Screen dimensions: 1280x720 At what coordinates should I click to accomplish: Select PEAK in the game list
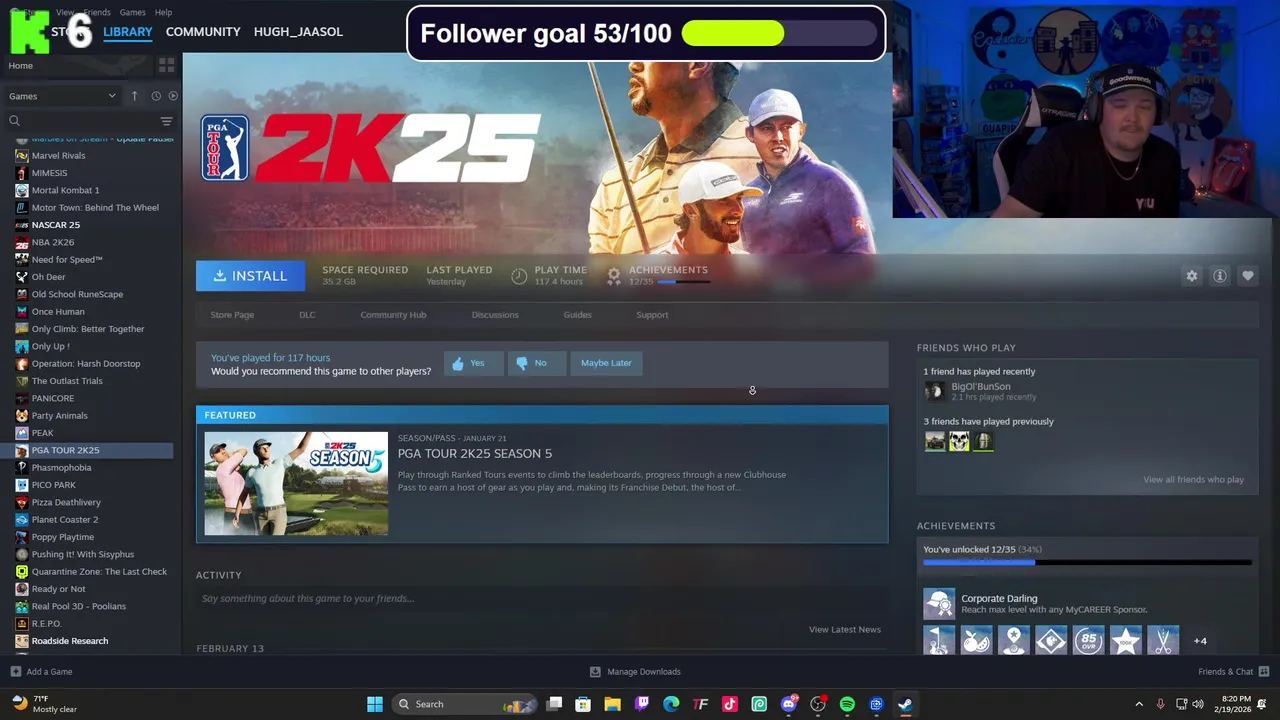pos(42,433)
